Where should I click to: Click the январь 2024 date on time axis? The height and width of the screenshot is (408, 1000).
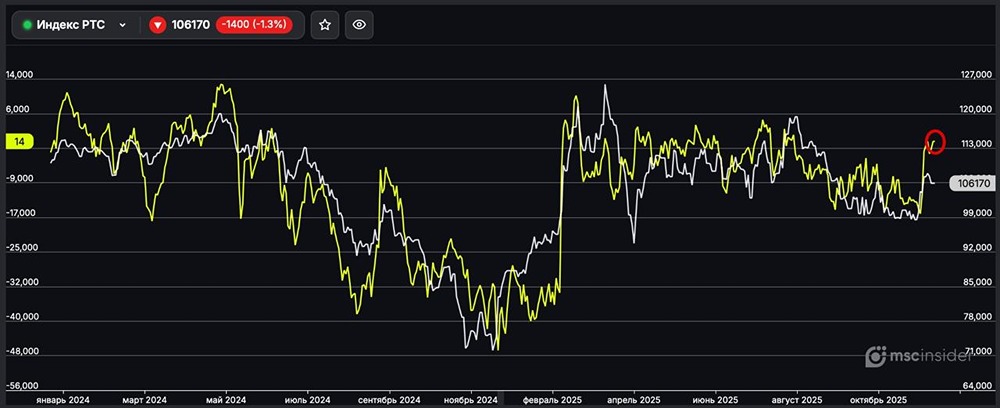62,400
